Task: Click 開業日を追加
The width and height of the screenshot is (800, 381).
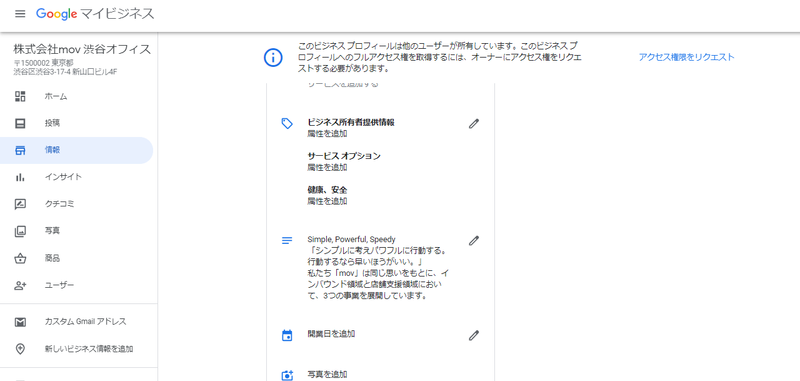Action: click(x=332, y=334)
